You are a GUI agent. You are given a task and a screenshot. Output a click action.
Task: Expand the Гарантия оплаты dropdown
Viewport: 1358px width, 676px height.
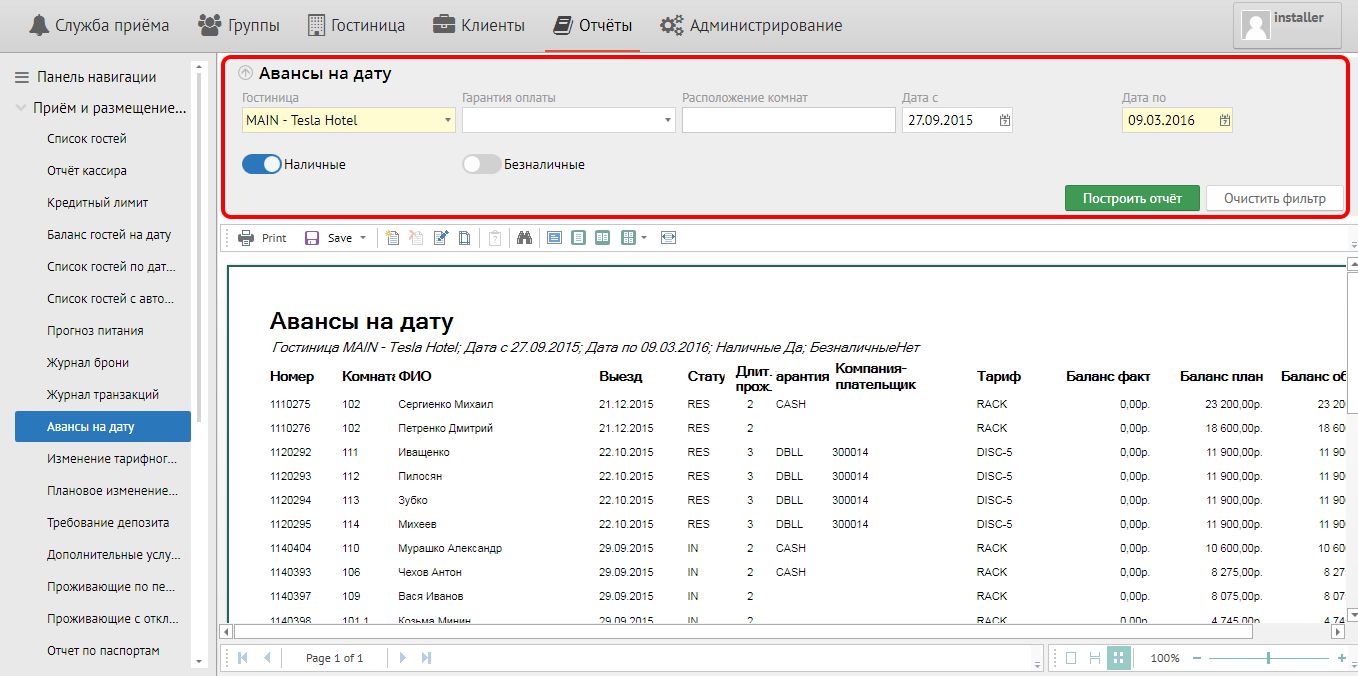667,120
